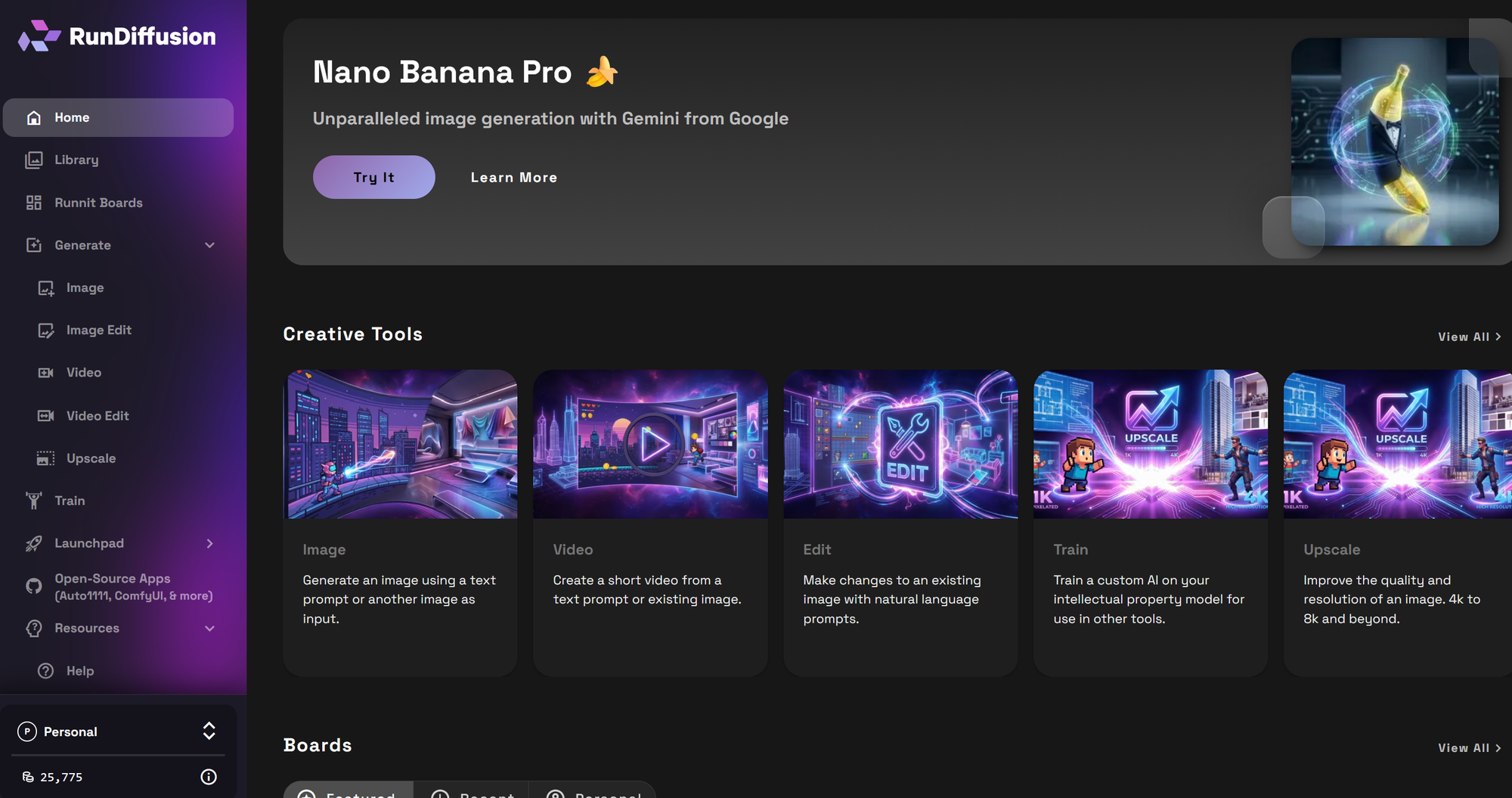Click the Video Edit icon
Screen dimensions: 1512x798
[x=46, y=416]
